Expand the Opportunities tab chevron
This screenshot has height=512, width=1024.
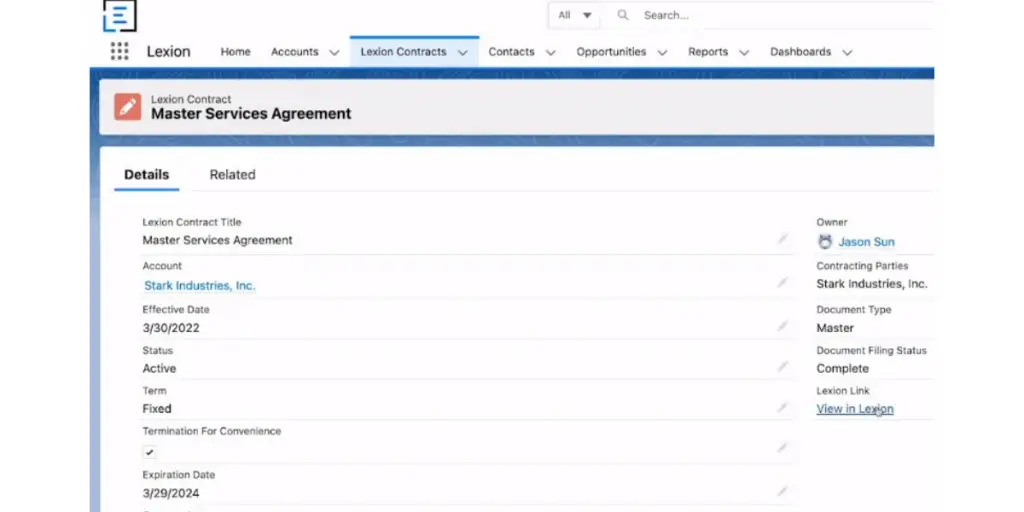662,53
